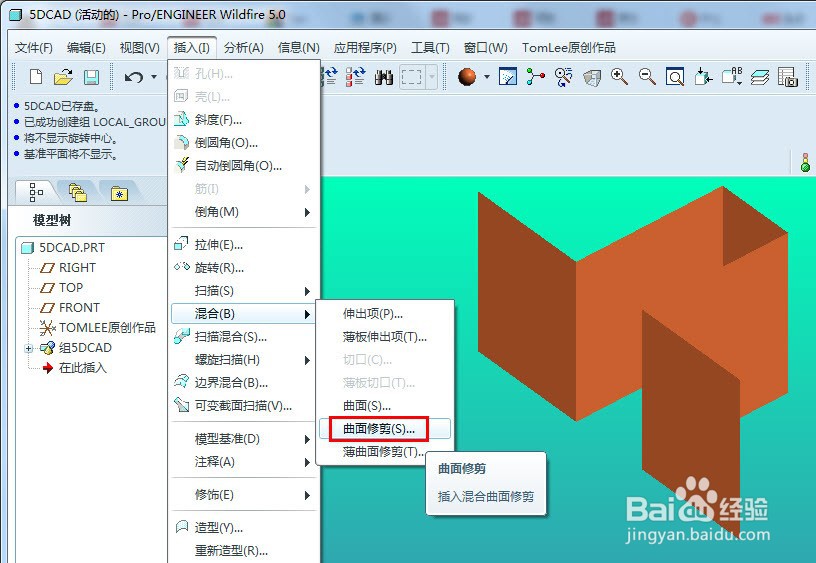Screen dimensions: 816x563
Task: Click the New file icon
Action: click(x=36, y=77)
